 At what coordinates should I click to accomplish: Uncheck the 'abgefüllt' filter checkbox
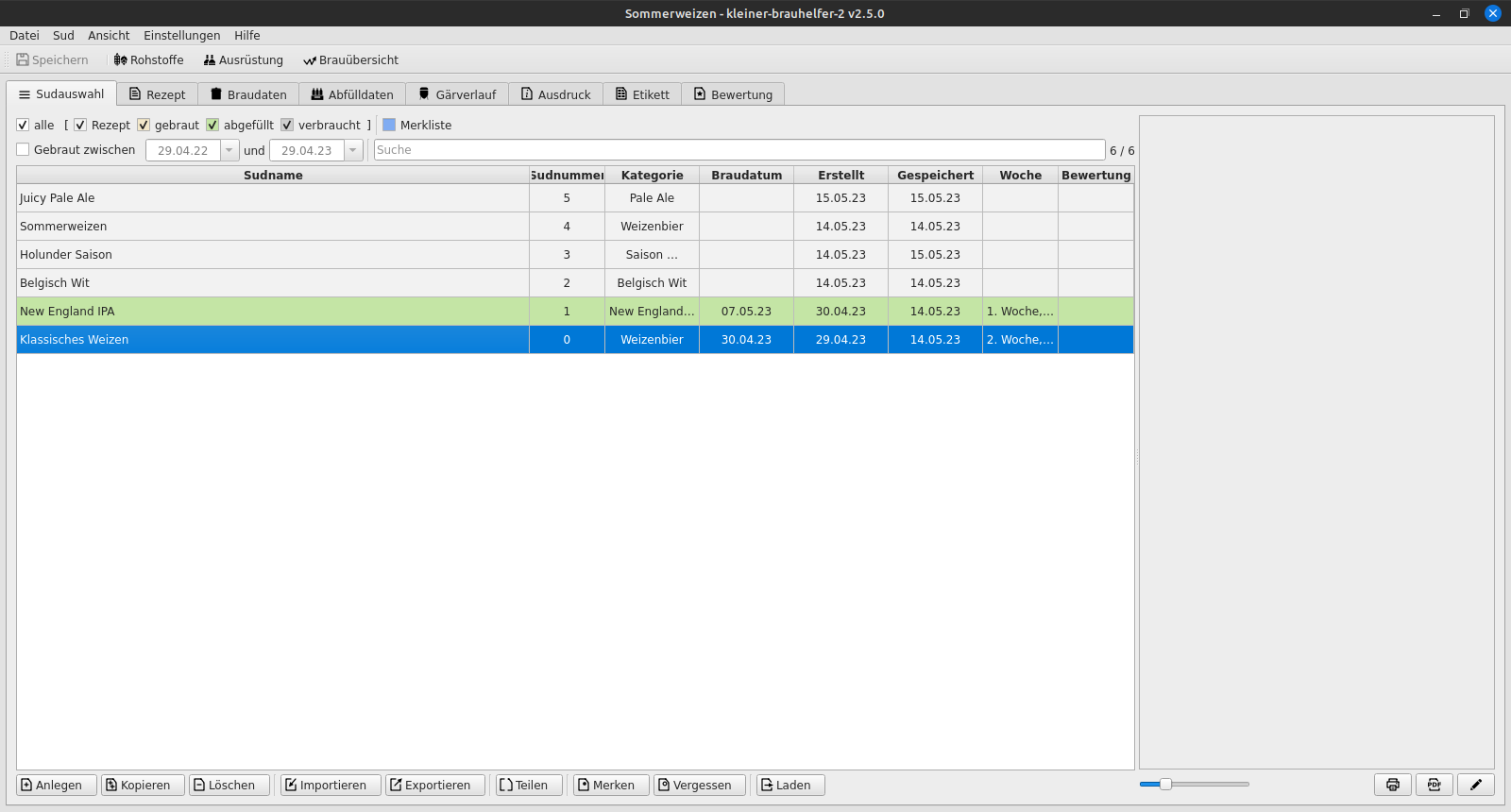(x=212, y=125)
